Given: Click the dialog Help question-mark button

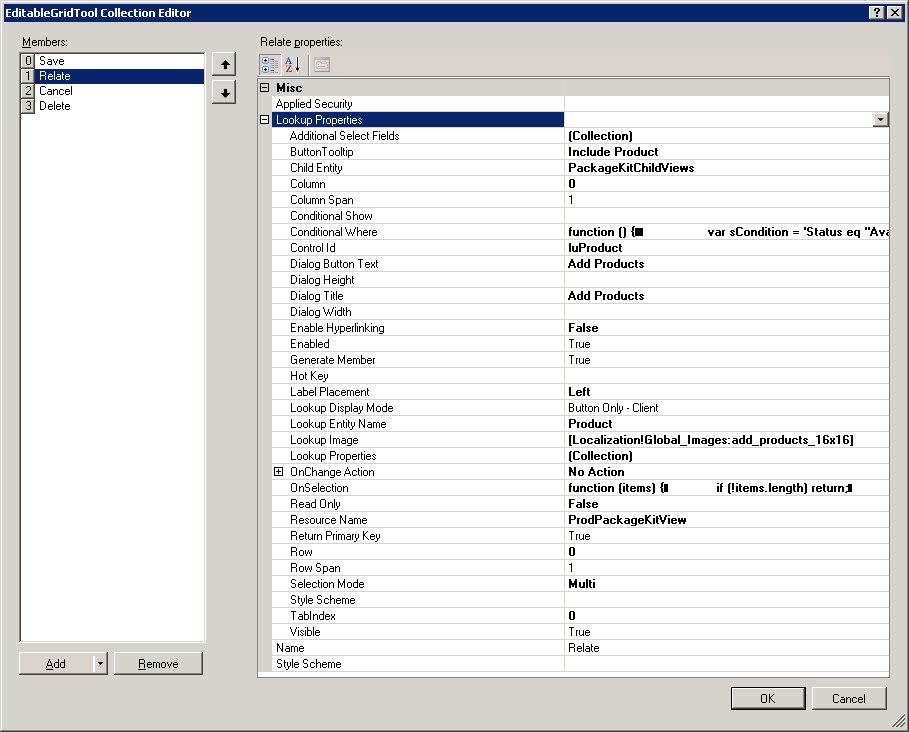Looking at the screenshot, I should coord(877,13).
